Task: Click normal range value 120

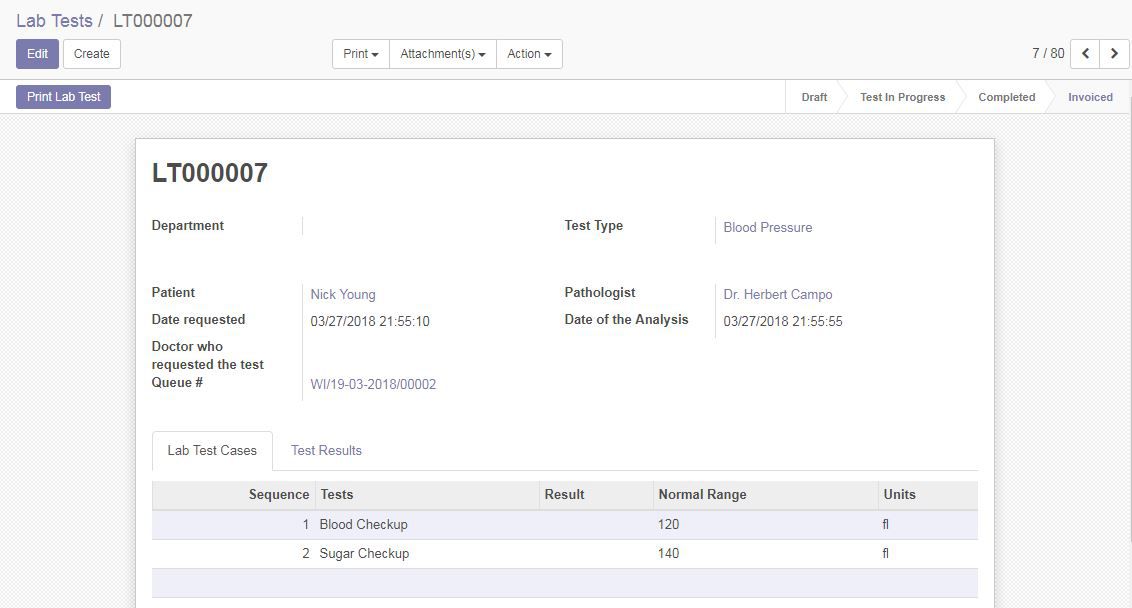Action: [x=669, y=525]
